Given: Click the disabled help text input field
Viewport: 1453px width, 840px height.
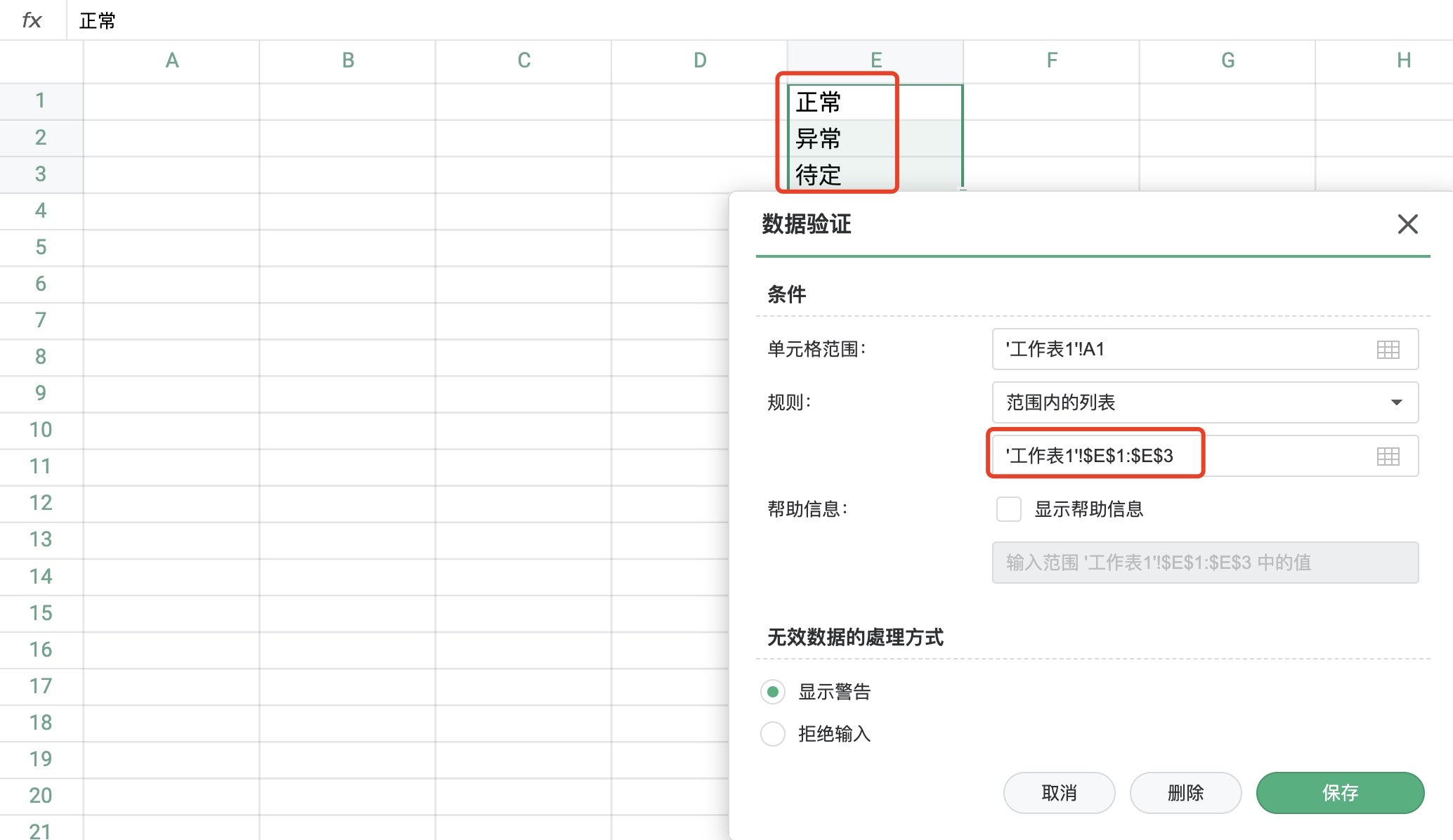Looking at the screenshot, I should [1205, 563].
